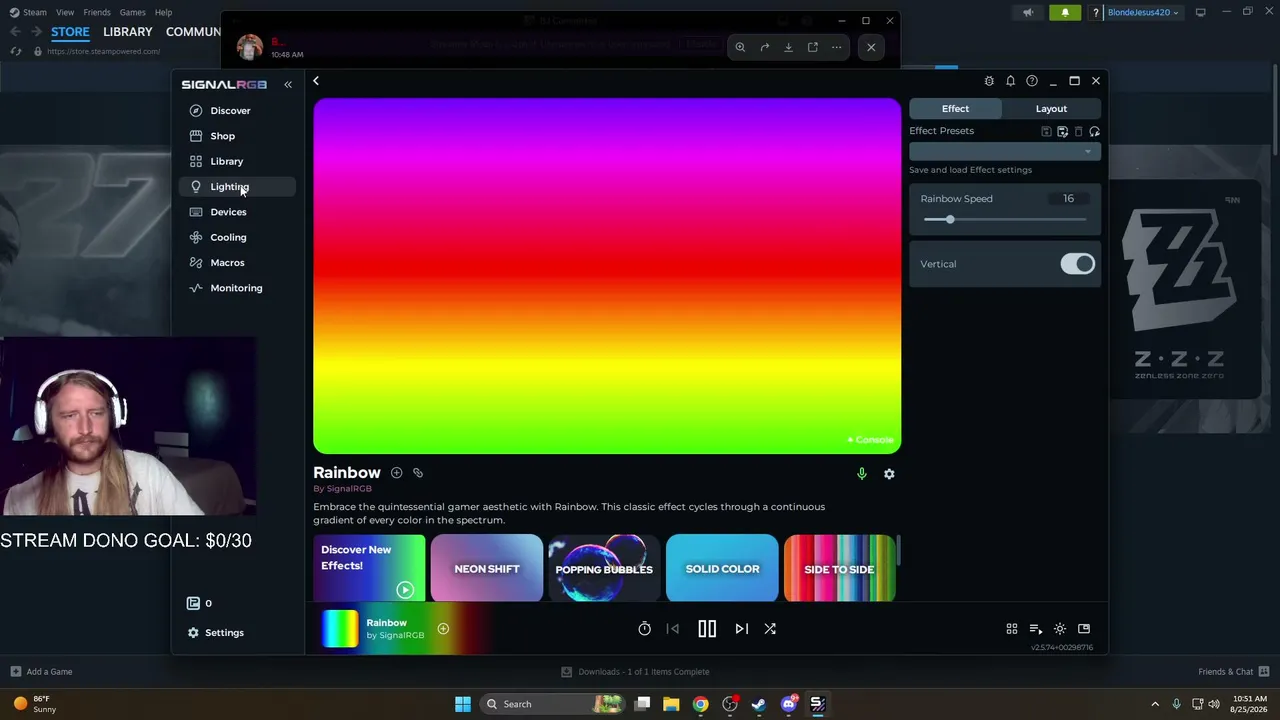Collapse the SignalRGB sidebar with double chevron

[x=288, y=85]
